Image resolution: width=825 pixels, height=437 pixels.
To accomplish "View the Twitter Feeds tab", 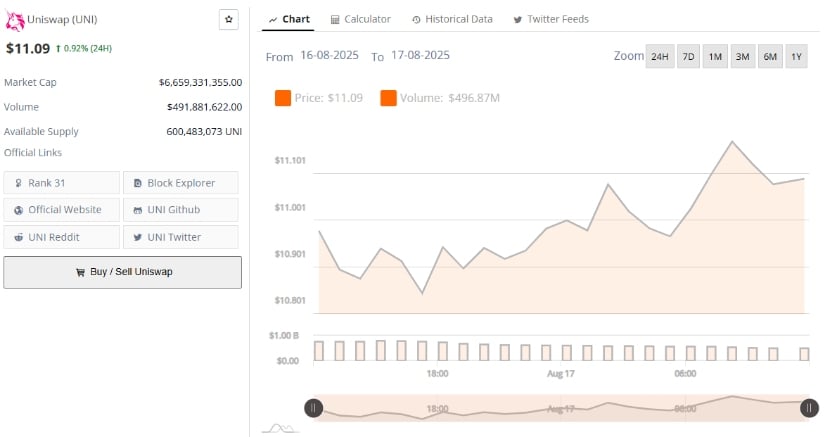I will pos(551,19).
